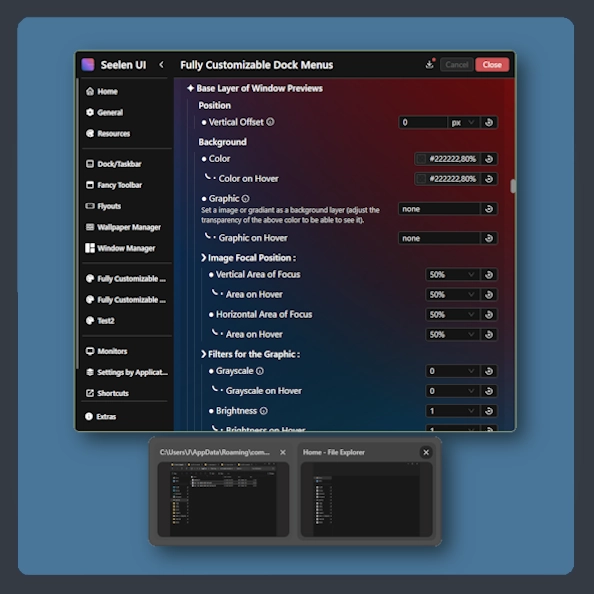594x594 pixels.
Task: Open Grayscale on Hover dropdown
Action: click(x=452, y=391)
